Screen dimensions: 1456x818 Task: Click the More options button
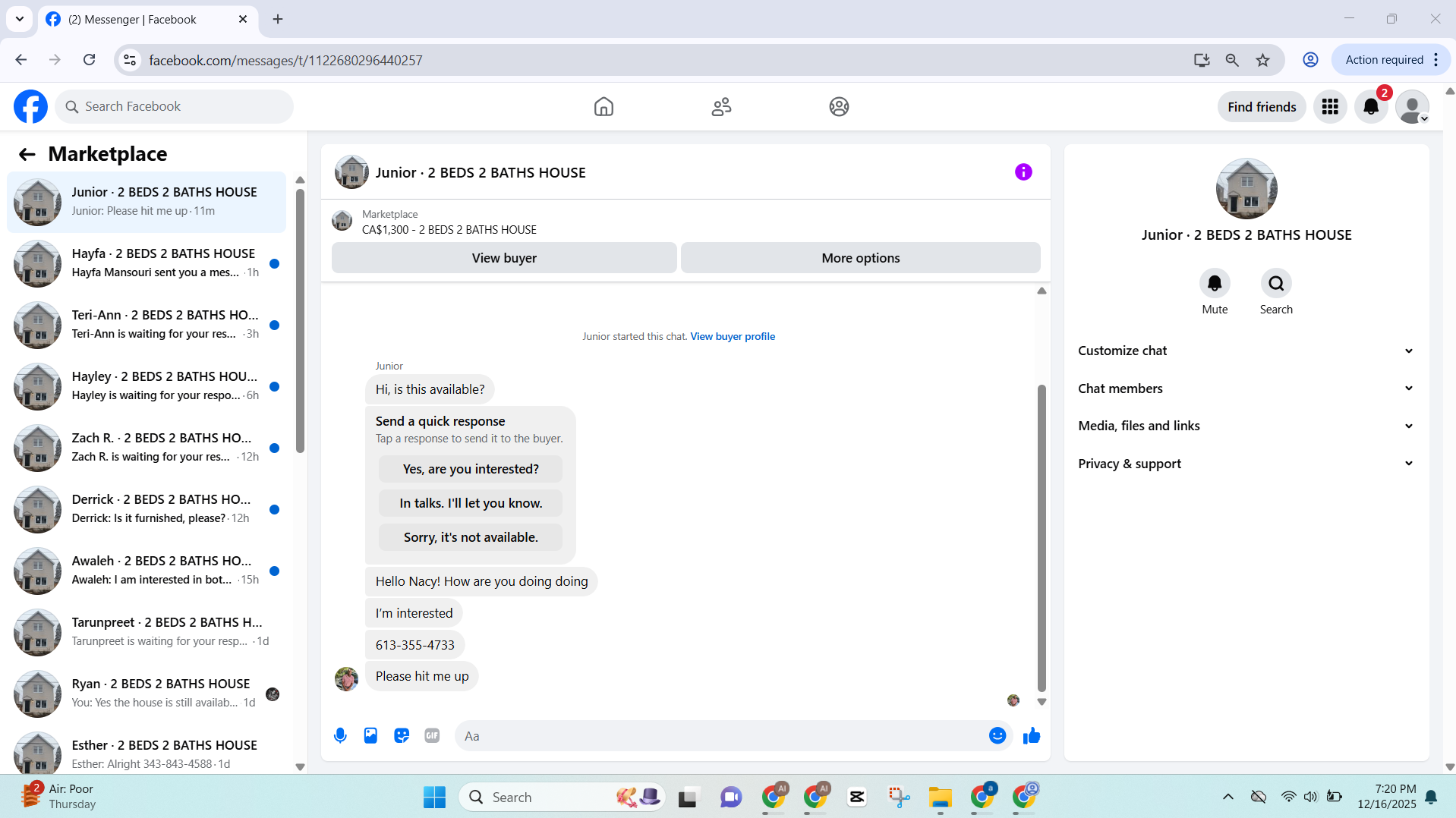coord(861,258)
